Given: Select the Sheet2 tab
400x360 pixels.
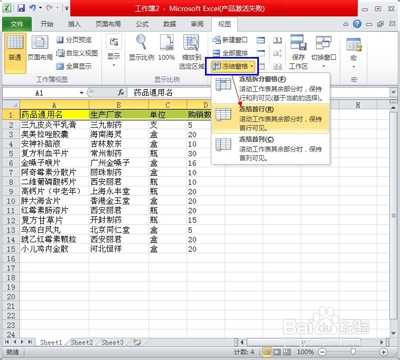Looking at the screenshot, I should click(x=82, y=342).
